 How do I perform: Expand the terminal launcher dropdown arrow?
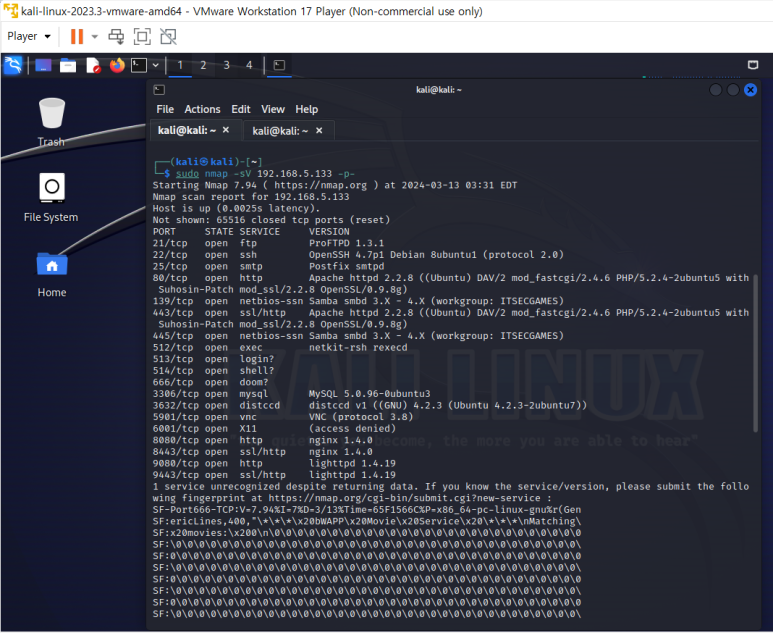click(155, 65)
